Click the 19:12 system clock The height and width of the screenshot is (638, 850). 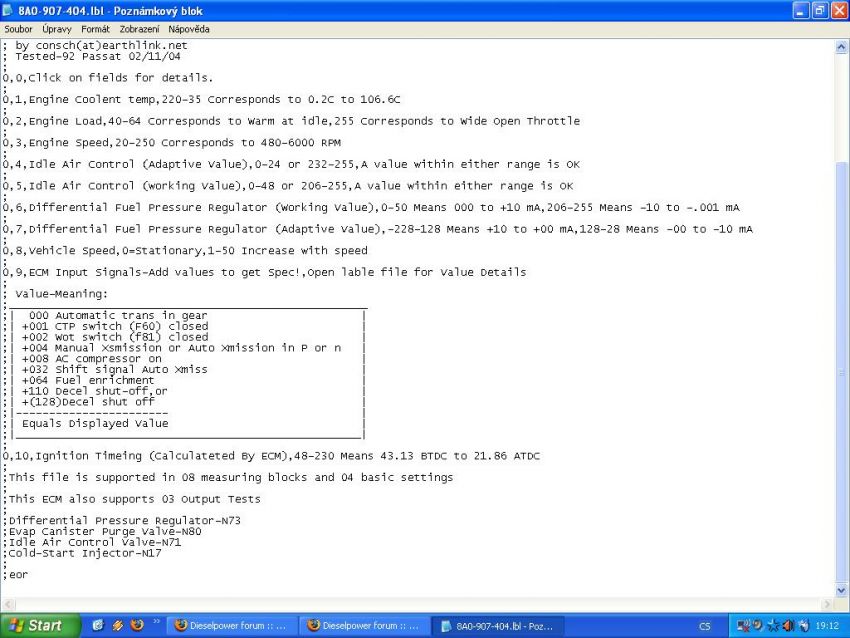[x=826, y=626]
